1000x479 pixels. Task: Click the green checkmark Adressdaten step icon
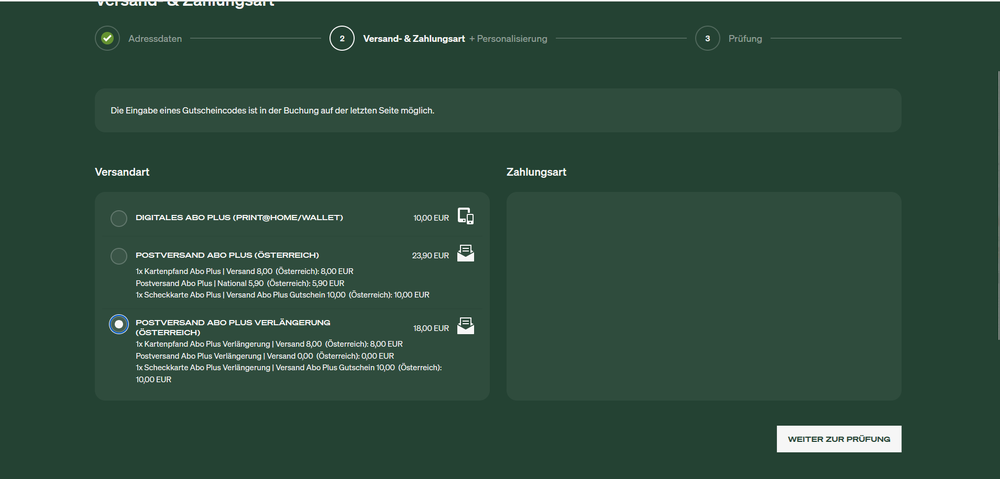107,38
